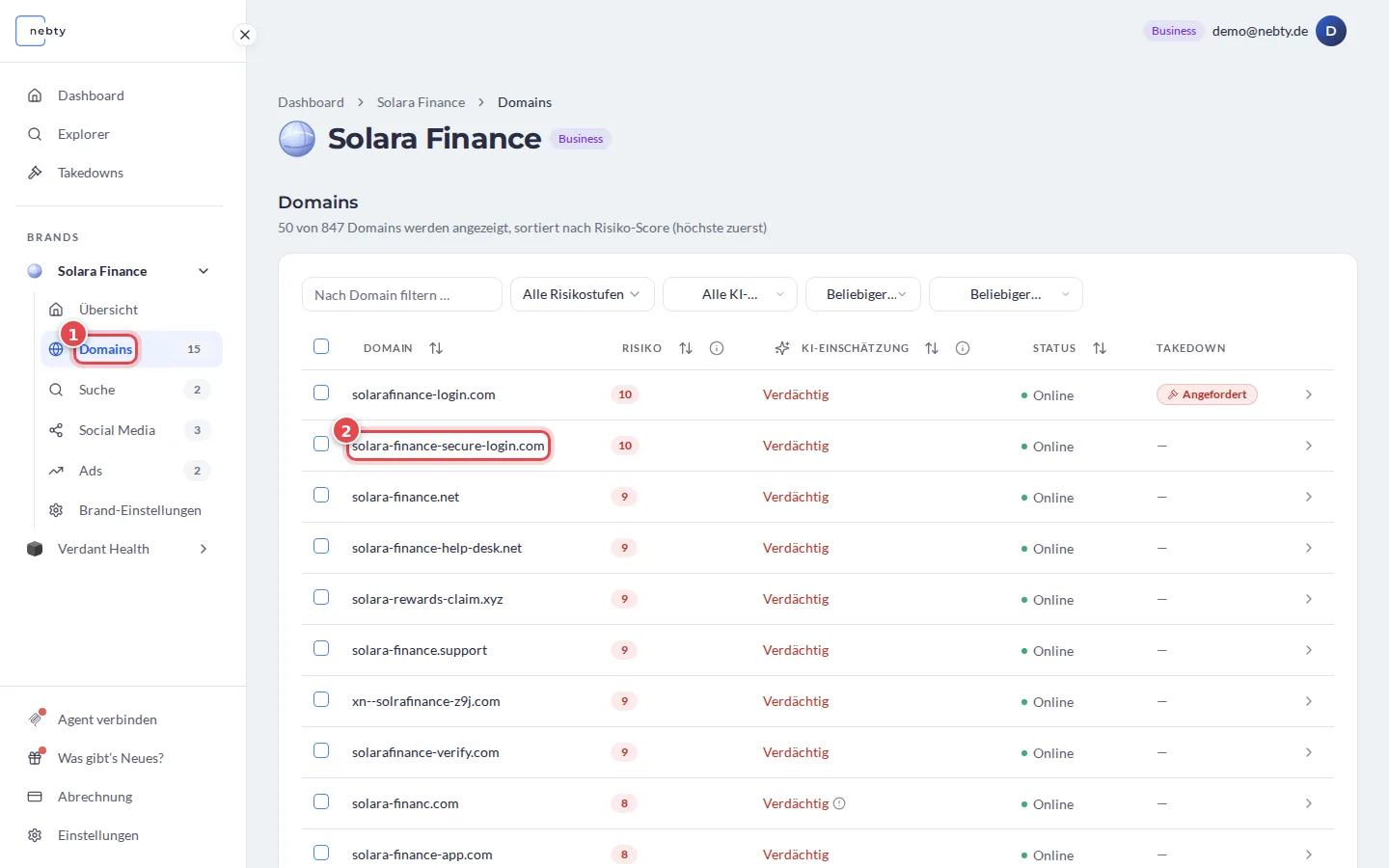Open Takedowns from the sidebar hammer icon

point(35,173)
